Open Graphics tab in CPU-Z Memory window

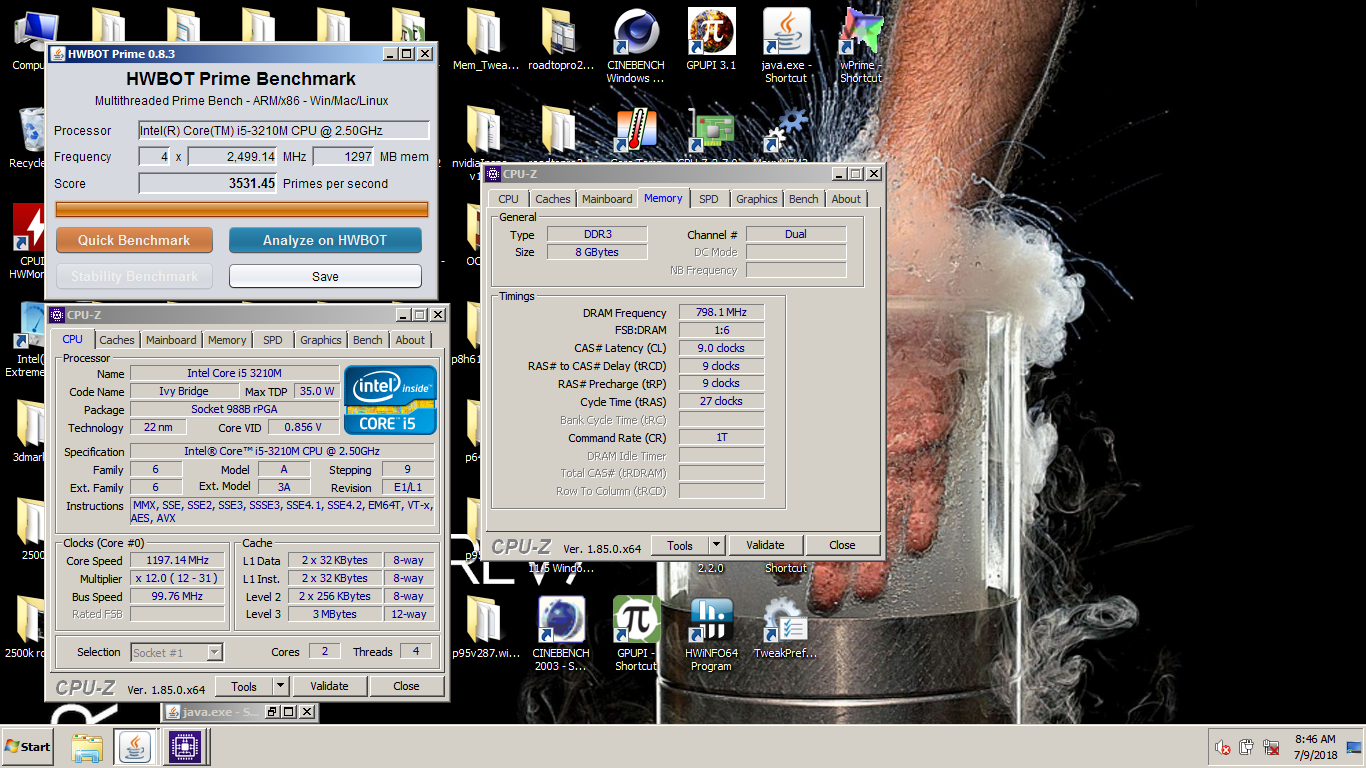point(756,199)
